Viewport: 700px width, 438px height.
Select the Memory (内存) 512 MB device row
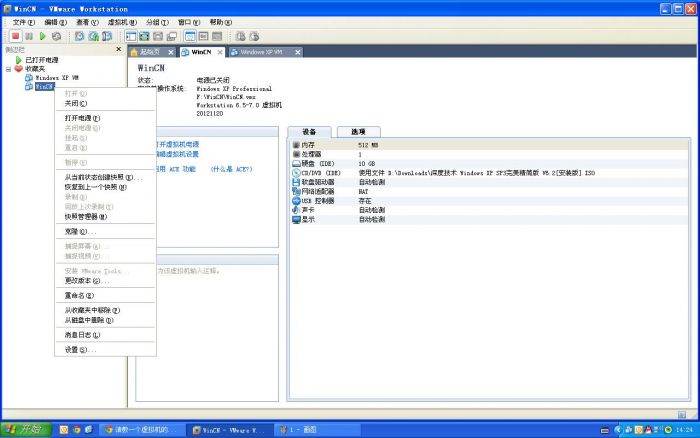coord(489,145)
